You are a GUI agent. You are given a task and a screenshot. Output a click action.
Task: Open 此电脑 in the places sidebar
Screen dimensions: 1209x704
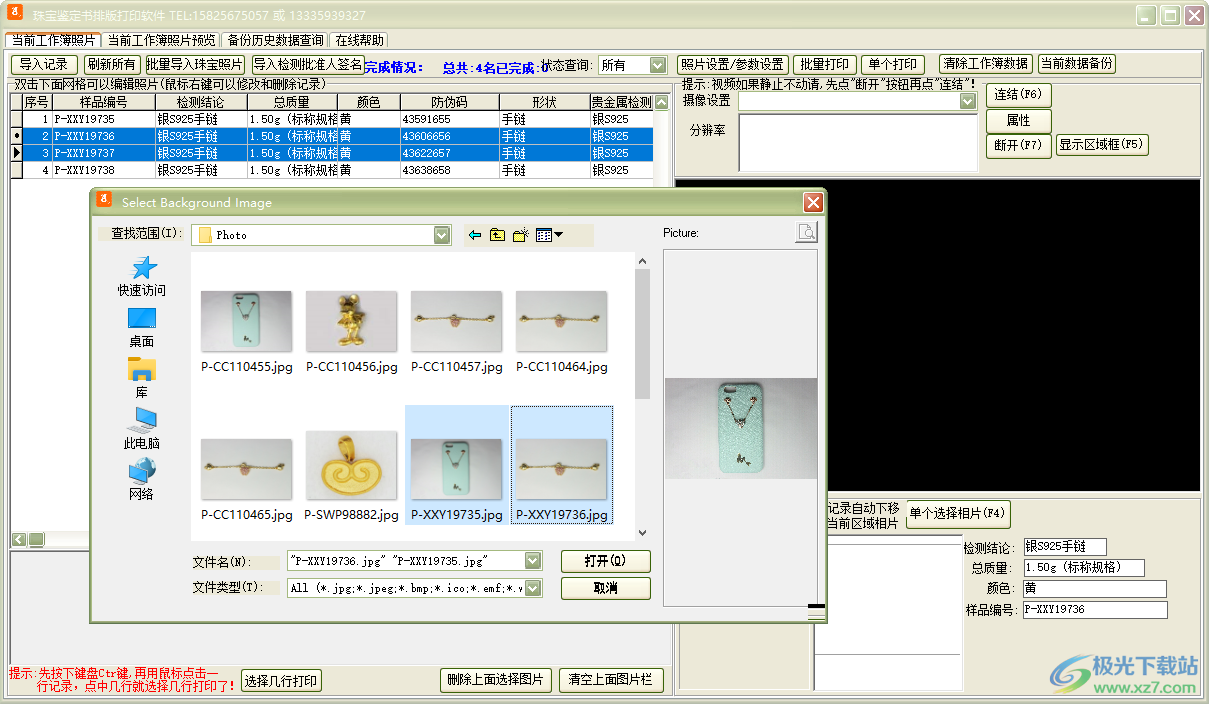point(142,428)
